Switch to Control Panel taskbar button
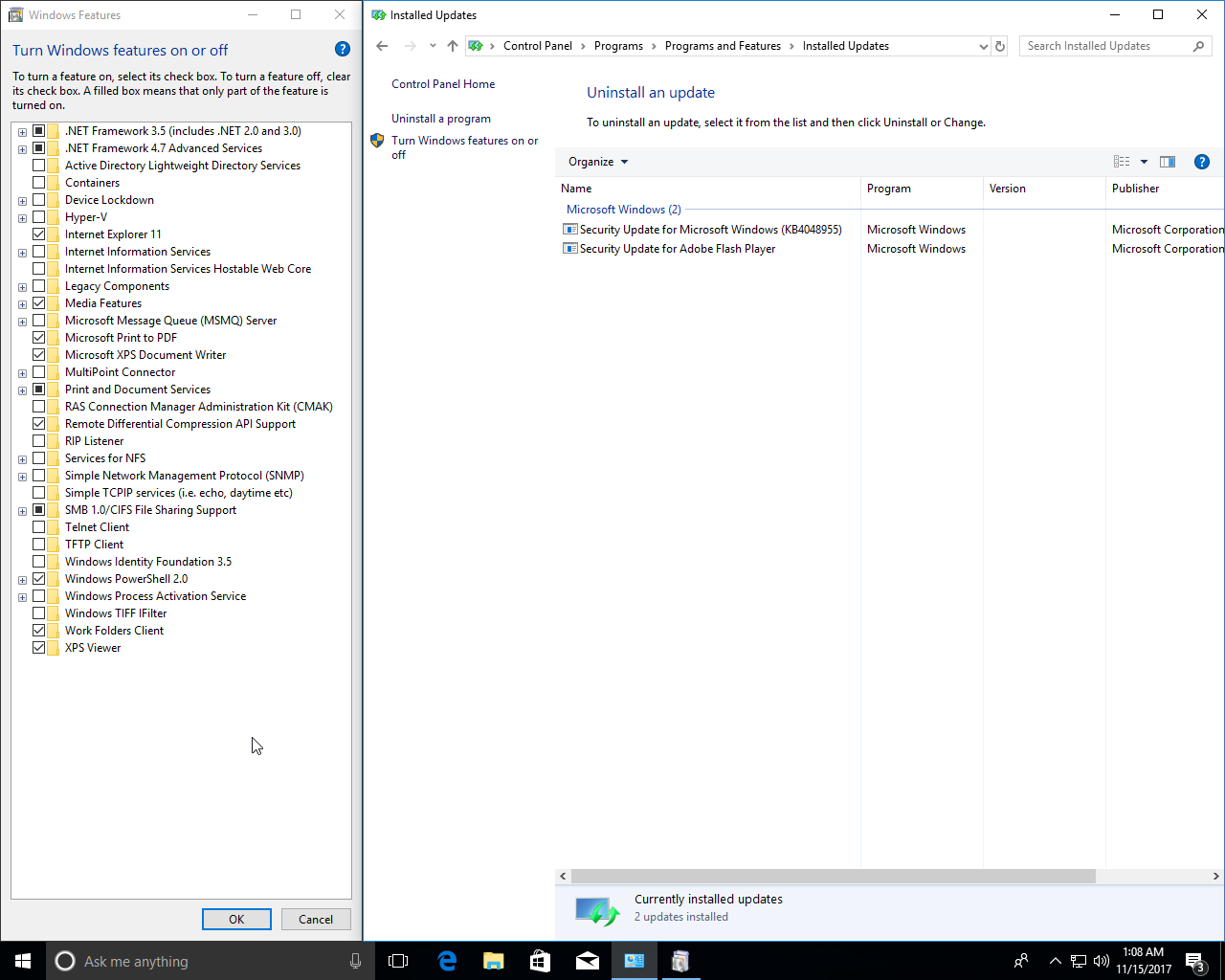The image size is (1225, 980). tap(635, 961)
